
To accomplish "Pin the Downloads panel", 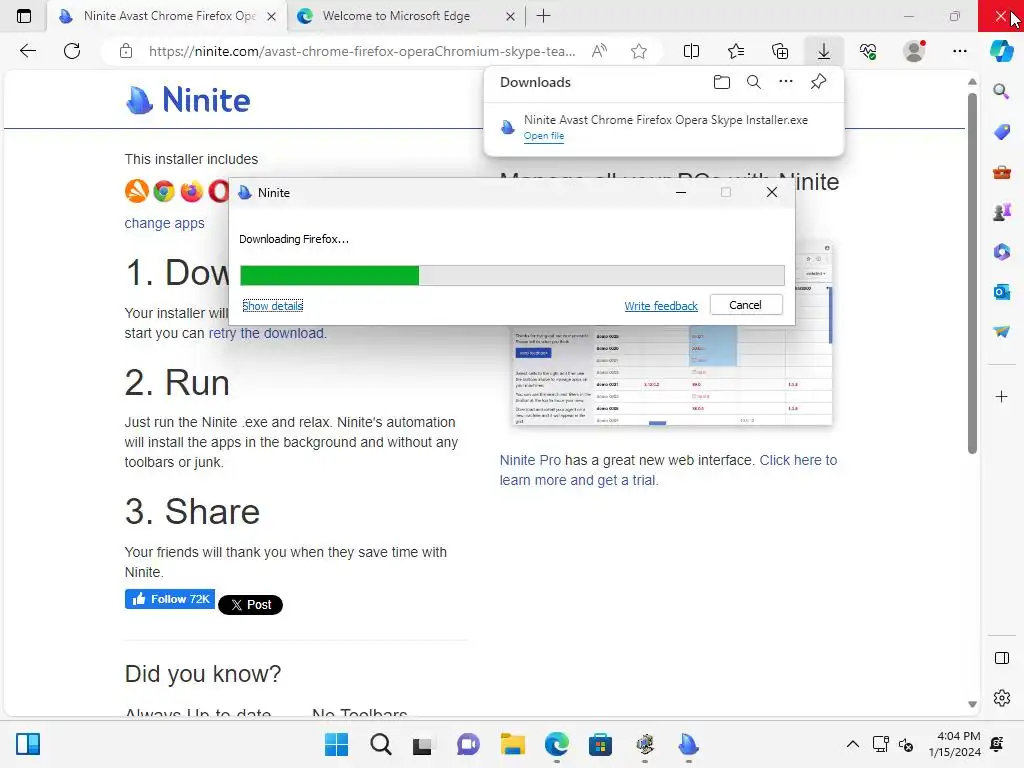I will (818, 82).
